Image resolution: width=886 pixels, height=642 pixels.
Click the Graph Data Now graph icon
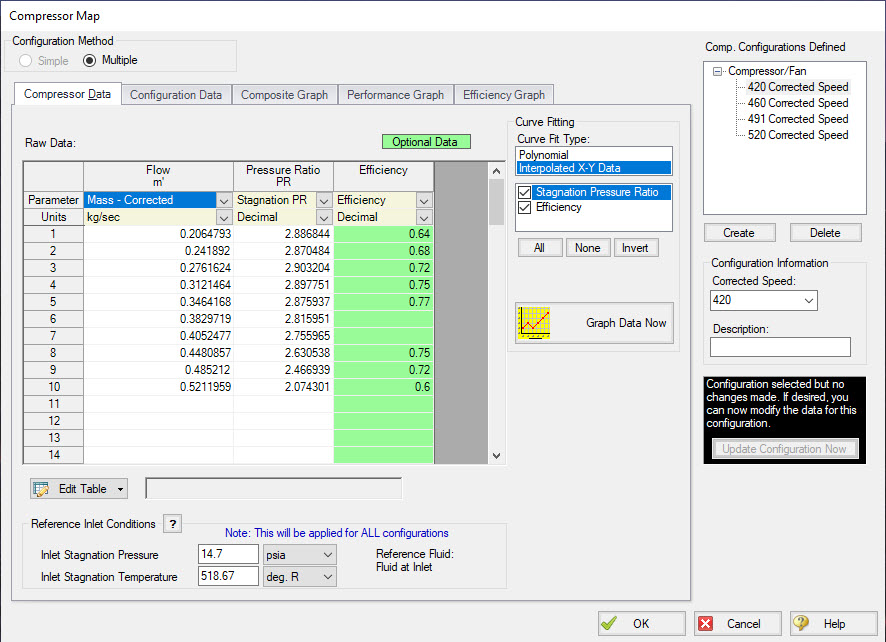[x=534, y=322]
